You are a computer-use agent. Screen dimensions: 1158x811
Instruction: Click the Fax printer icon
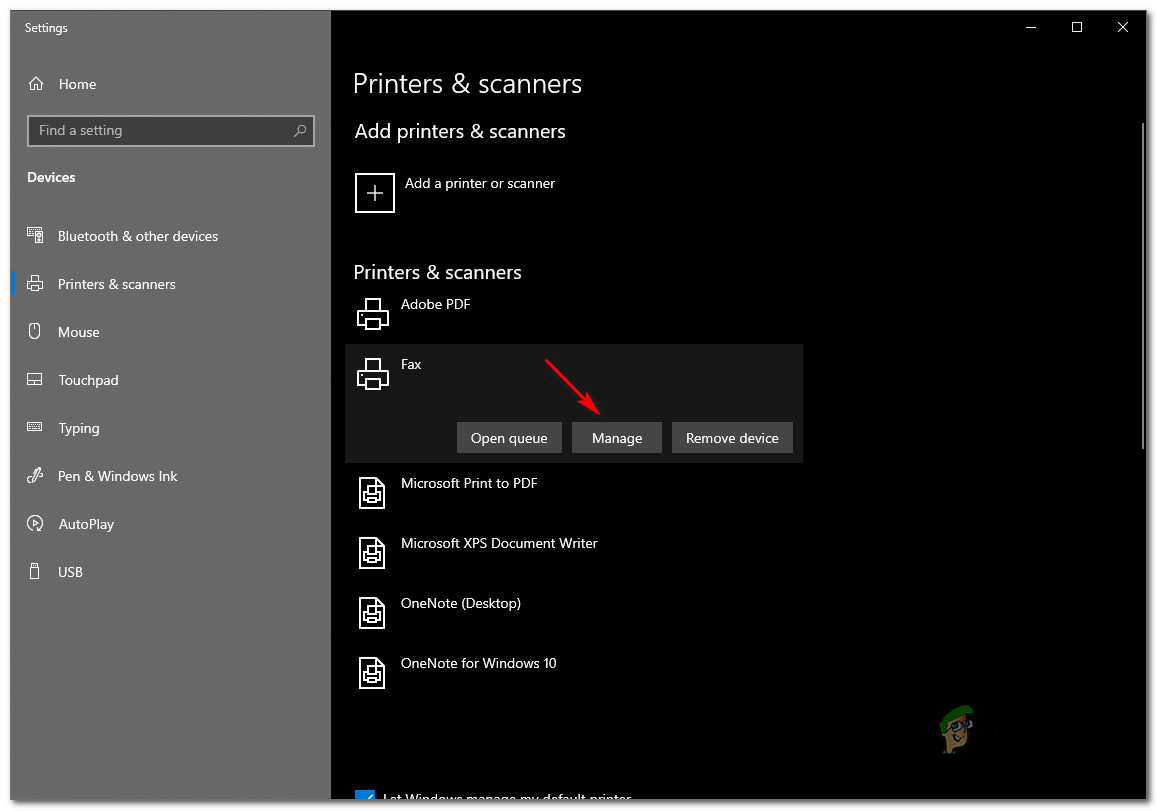[373, 374]
